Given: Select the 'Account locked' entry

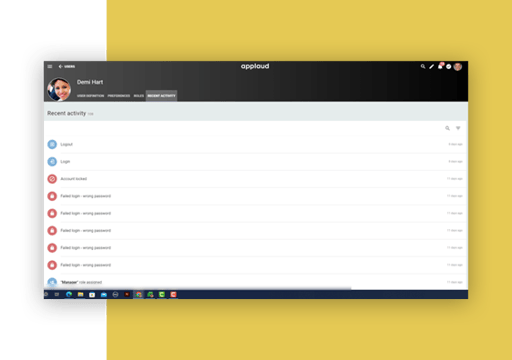Looking at the screenshot, I should pyautogui.click(x=73, y=179).
